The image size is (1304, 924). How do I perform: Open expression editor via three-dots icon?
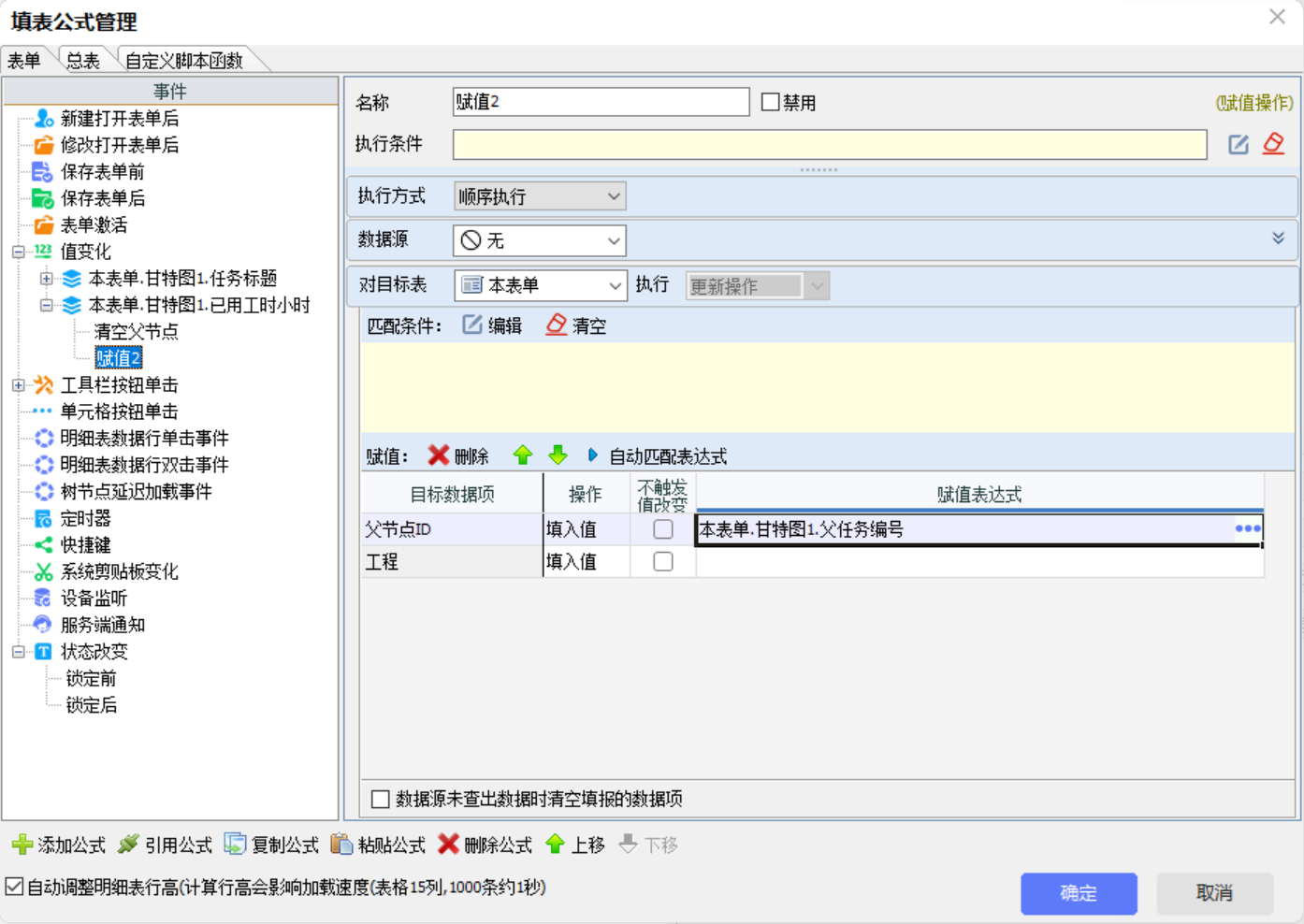1248,528
